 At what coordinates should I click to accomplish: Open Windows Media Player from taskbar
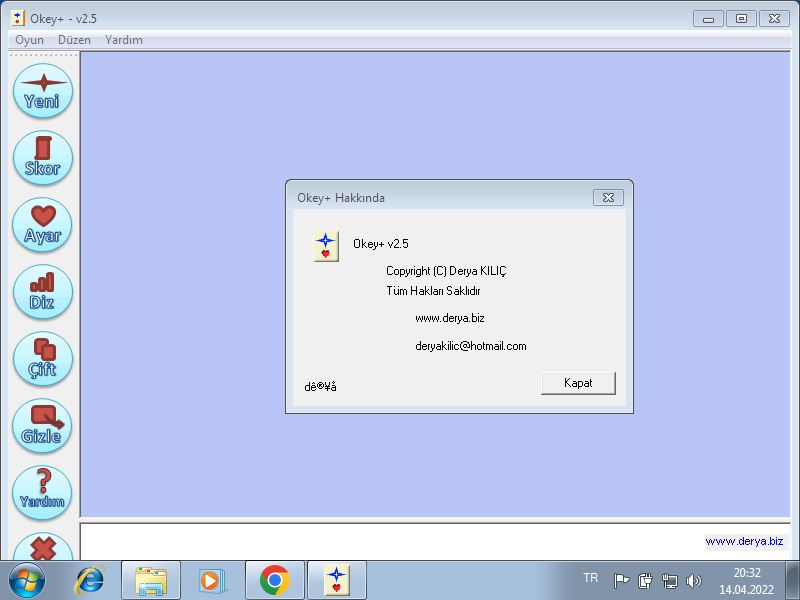(x=211, y=581)
